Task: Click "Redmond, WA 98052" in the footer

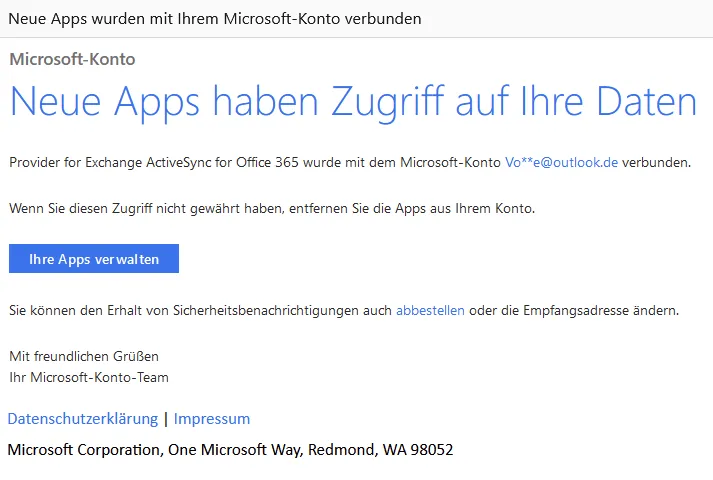Action: coord(381,450)
